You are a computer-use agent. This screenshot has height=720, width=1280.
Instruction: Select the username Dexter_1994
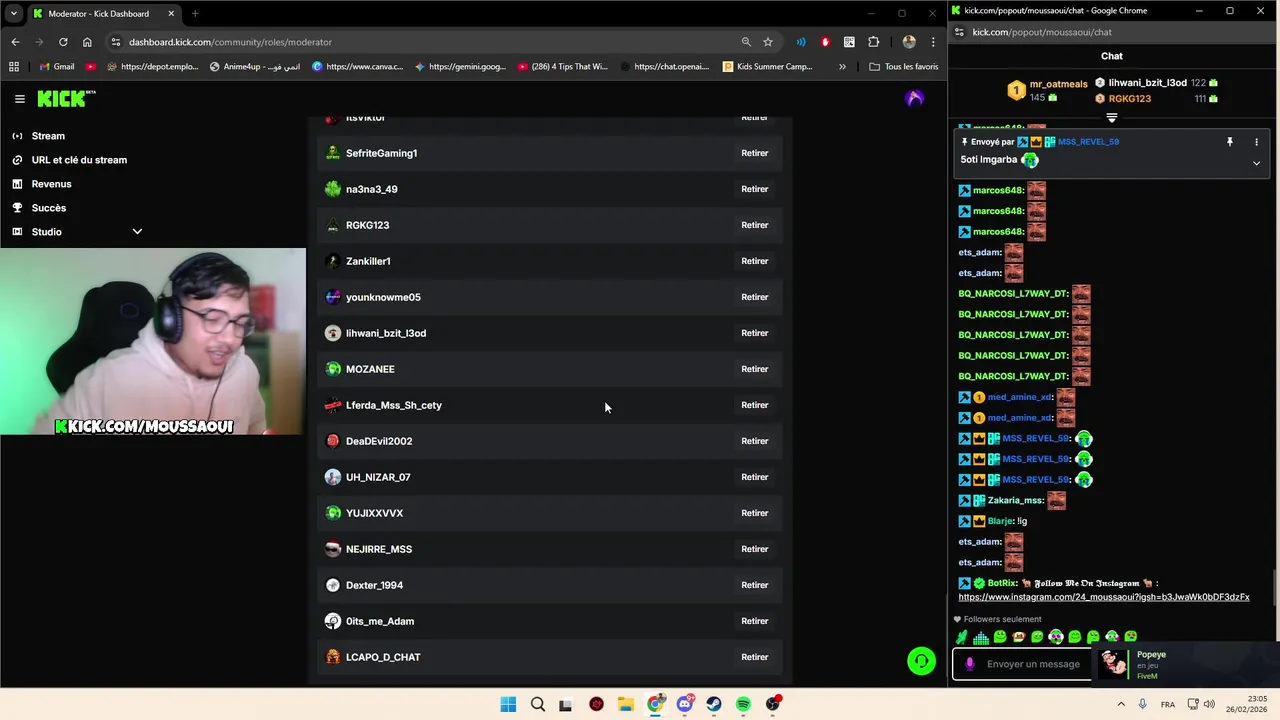click(374, 585)
